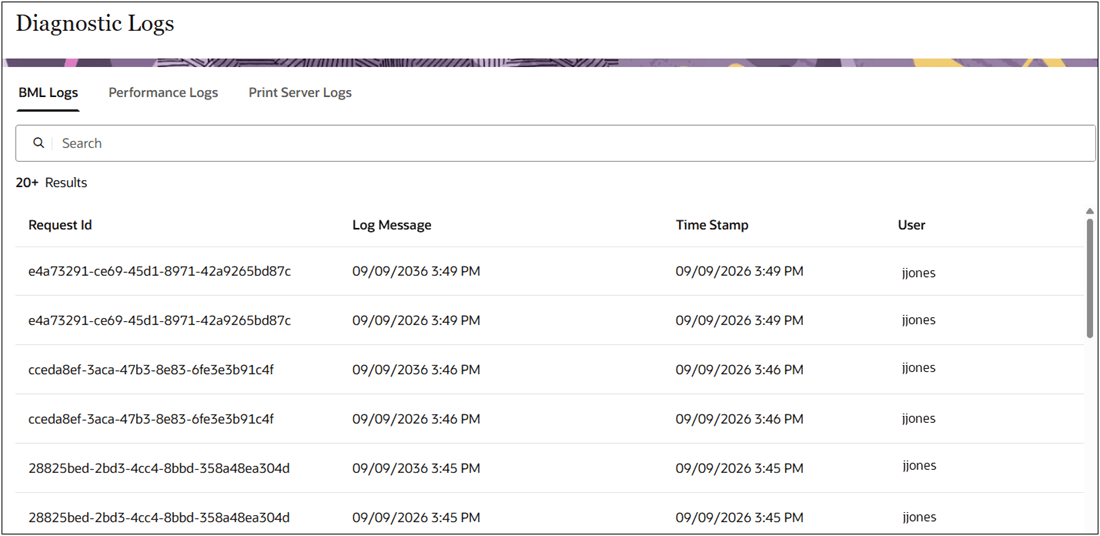Click log message 09/09/2036 3:49 PM
Viewport: 1100px width, 536px height.
(x=416, y=271)
